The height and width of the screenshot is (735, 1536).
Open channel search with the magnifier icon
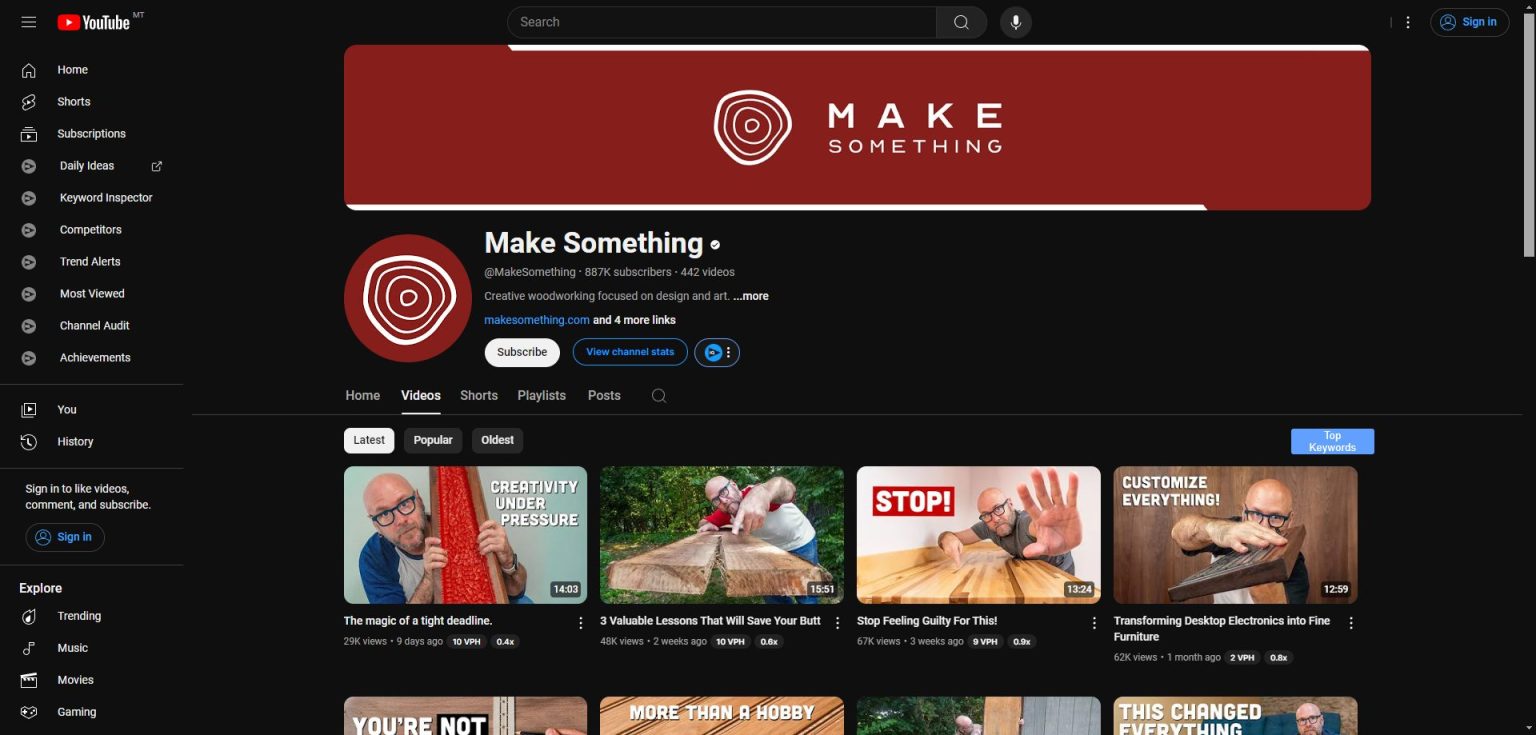tap(658, 395)
